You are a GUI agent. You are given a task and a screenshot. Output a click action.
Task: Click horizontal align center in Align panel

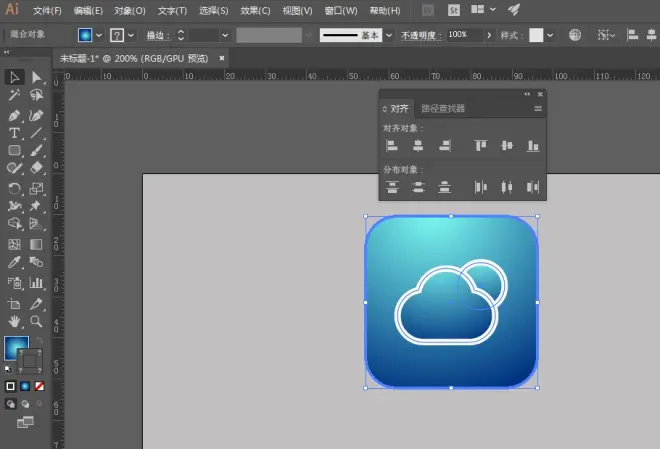click(418, 146)
